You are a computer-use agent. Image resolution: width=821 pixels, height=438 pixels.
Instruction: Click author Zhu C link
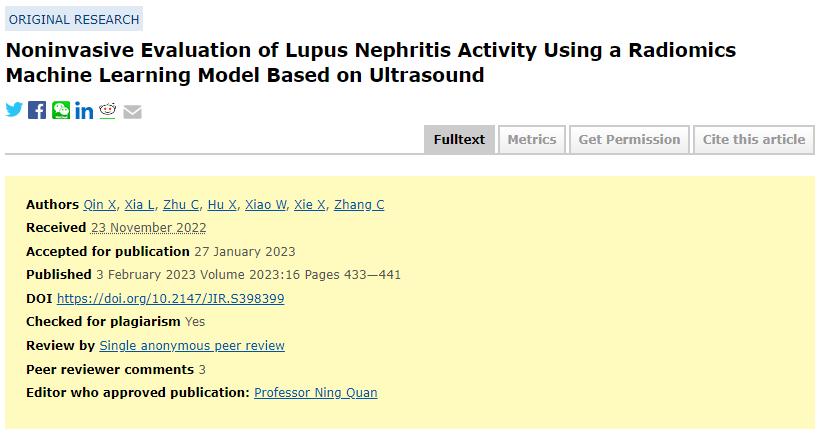(181, 205)
